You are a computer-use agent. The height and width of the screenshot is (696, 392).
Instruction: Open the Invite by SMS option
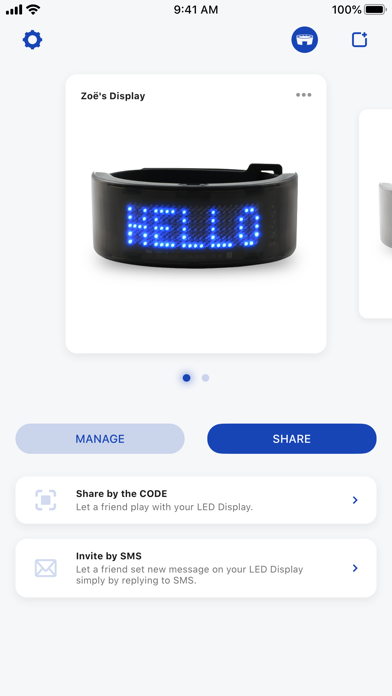[196, 568]
